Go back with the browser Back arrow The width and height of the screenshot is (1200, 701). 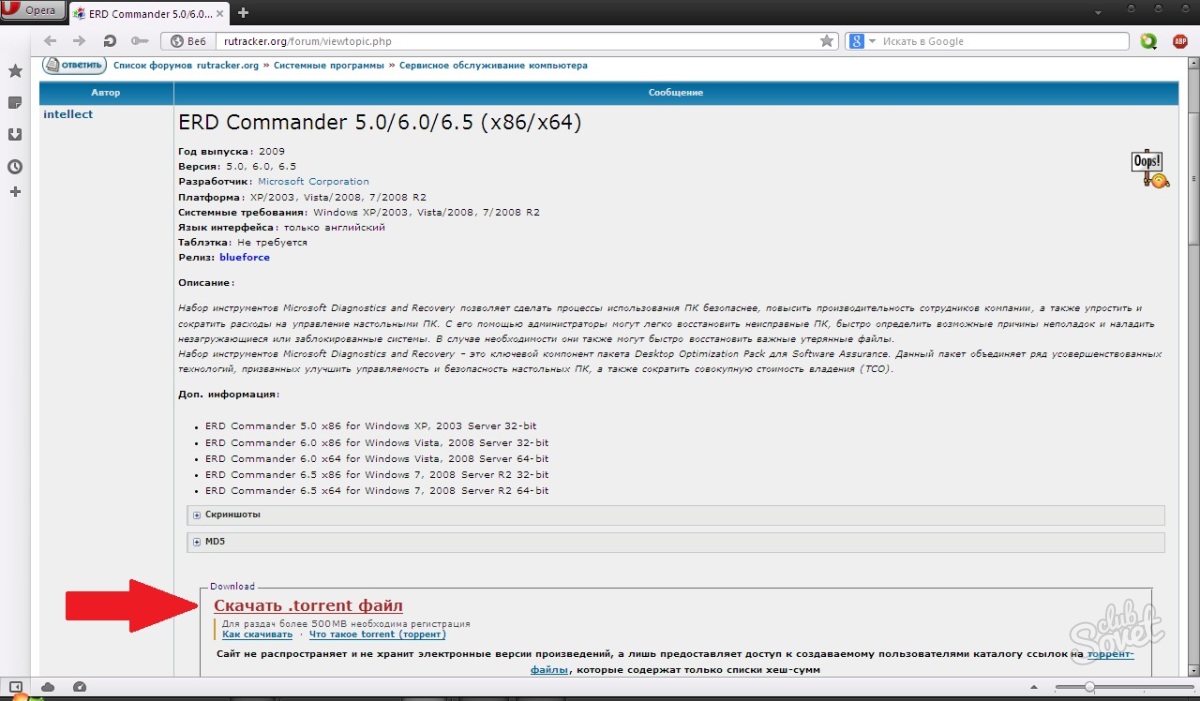coord(50,41)
